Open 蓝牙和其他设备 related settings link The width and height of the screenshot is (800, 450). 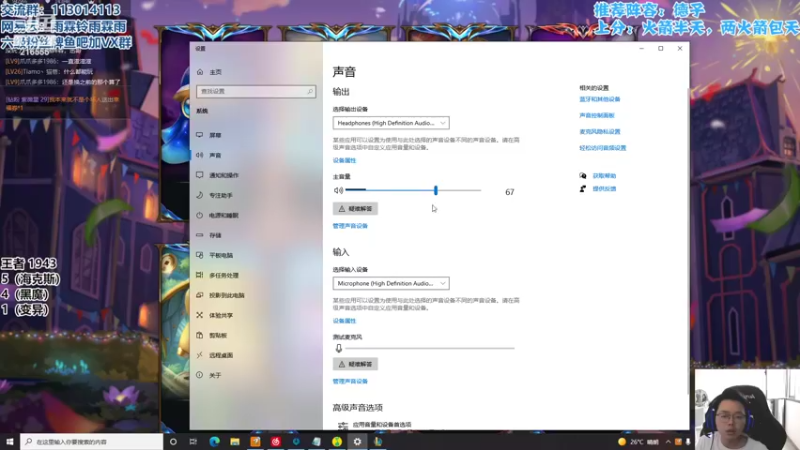tap(599, 99)
